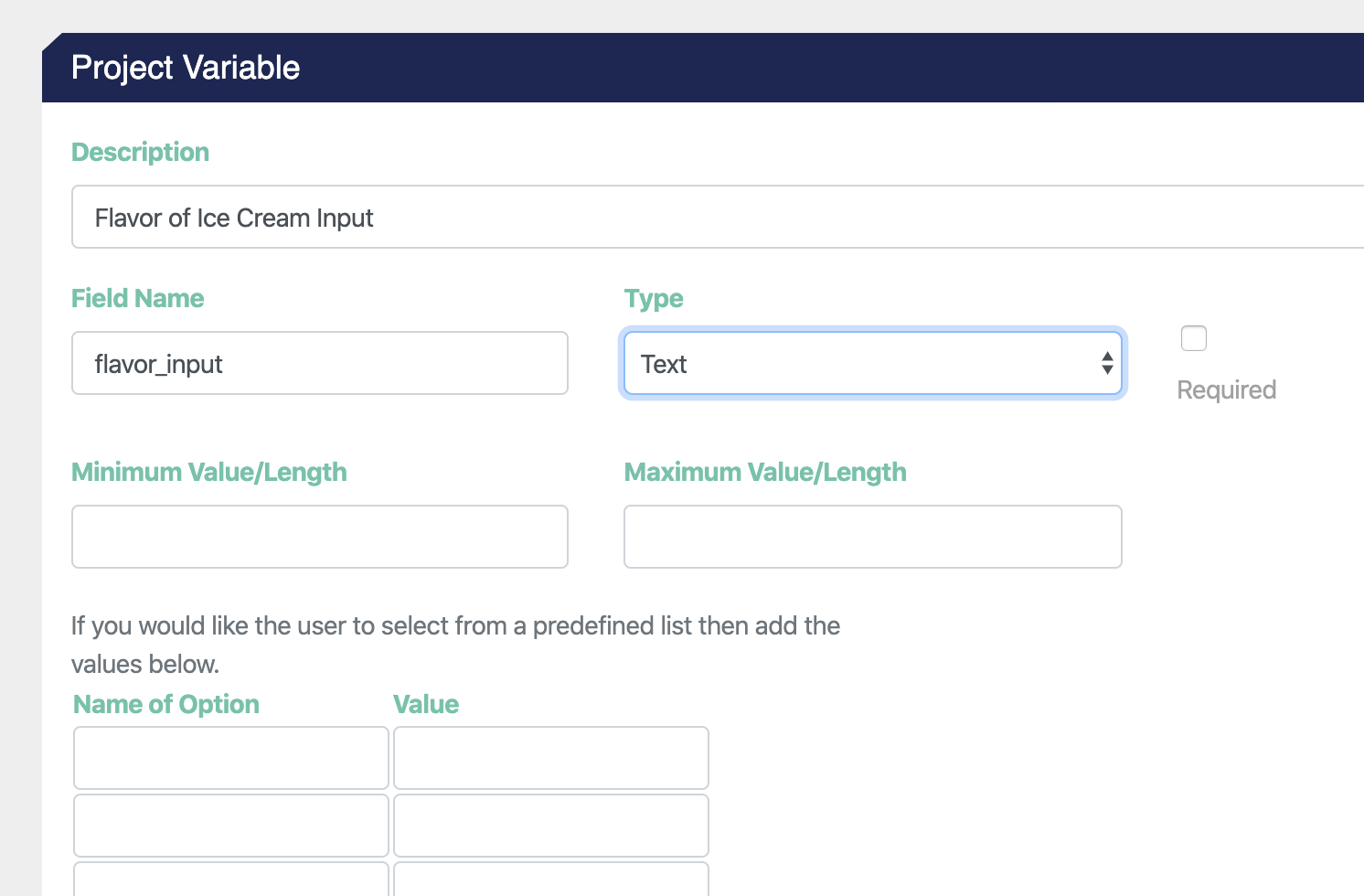Click the third Name of Option field
The image size is (1364, 896).
(x=230, y=885)
